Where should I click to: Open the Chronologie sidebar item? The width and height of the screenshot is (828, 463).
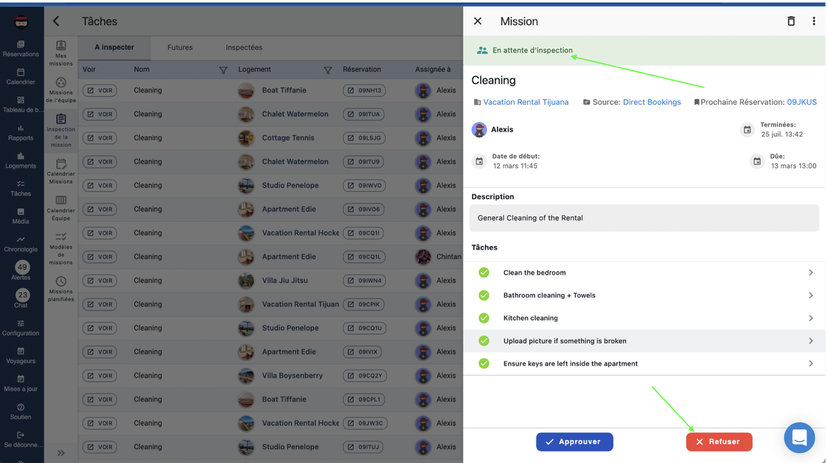point(21,244)
